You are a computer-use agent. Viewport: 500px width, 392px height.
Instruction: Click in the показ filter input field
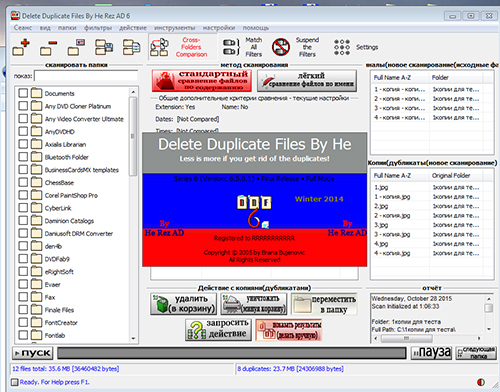tap(86, 76)
